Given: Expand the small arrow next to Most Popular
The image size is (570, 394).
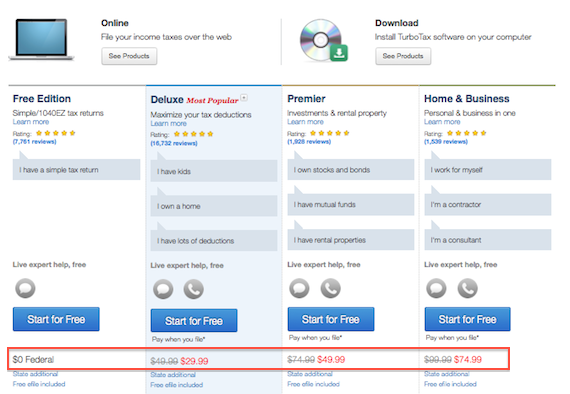Looking at the screenshot, I should [x=244, y=97].
